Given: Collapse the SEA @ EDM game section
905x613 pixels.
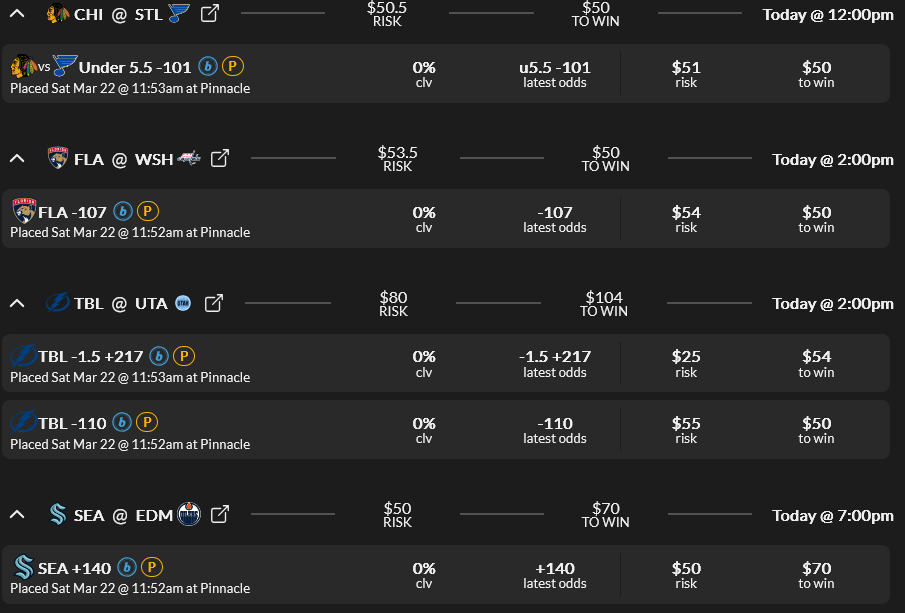Looking at the screenshot, I should click(17, 515).
